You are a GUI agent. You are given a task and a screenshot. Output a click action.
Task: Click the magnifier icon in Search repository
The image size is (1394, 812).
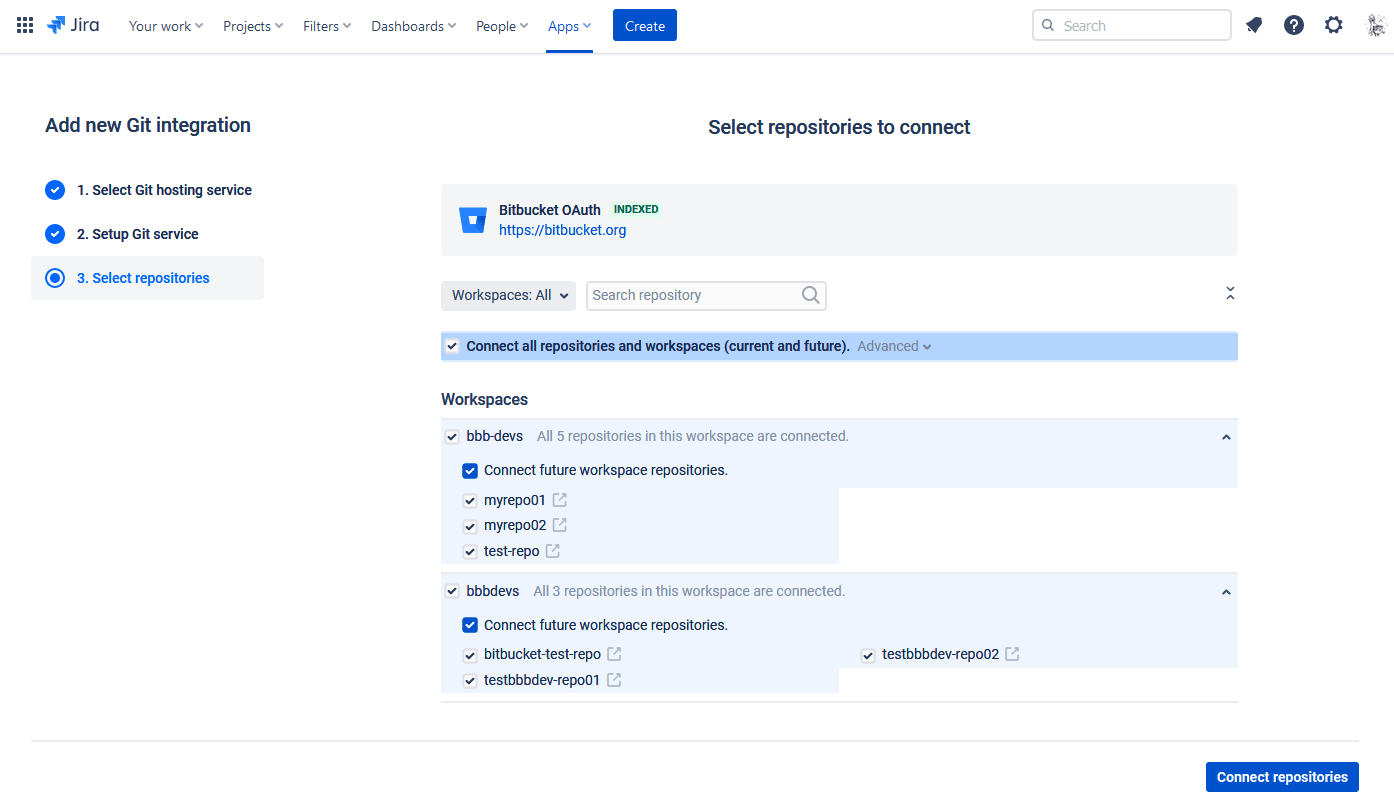pos(811,295)
